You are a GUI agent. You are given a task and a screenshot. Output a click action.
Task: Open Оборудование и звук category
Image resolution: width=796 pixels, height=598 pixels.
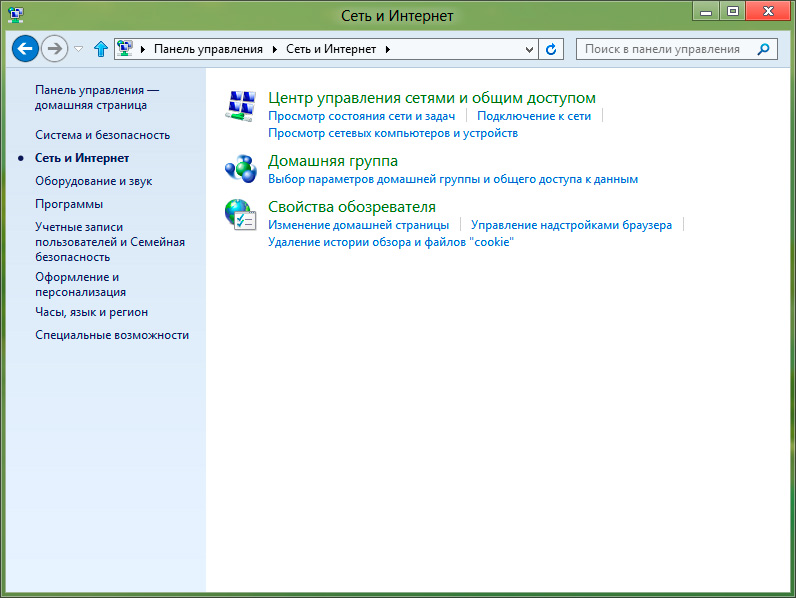pos(93,181)
